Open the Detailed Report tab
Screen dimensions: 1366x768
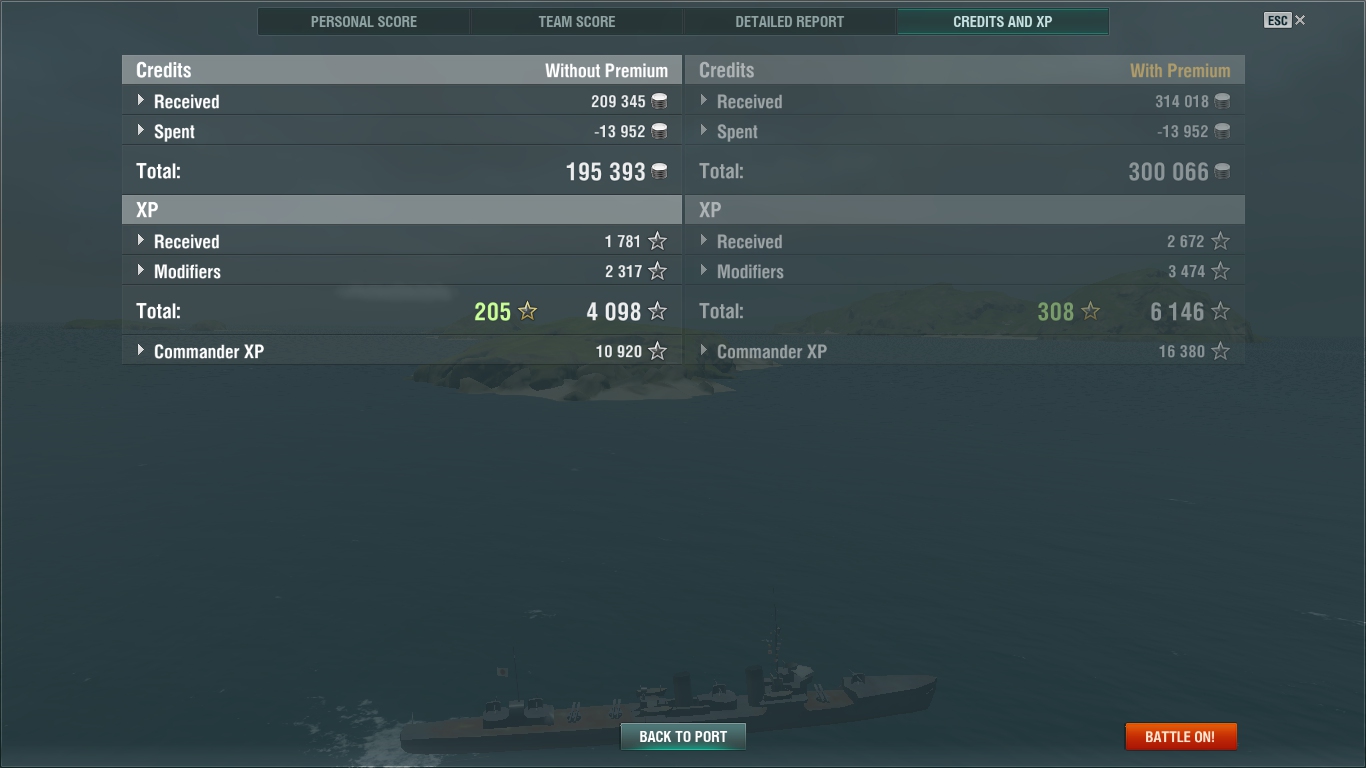pos(790,21)
